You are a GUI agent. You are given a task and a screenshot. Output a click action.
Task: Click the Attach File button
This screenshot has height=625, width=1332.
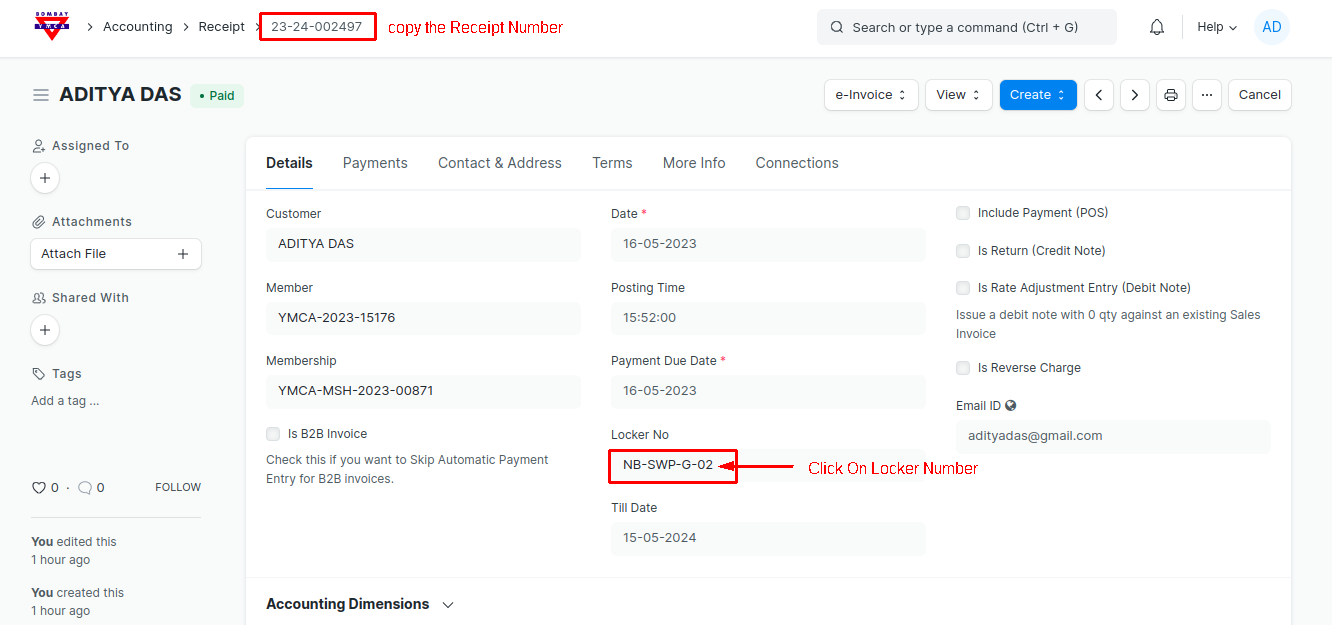click(115, 254)
